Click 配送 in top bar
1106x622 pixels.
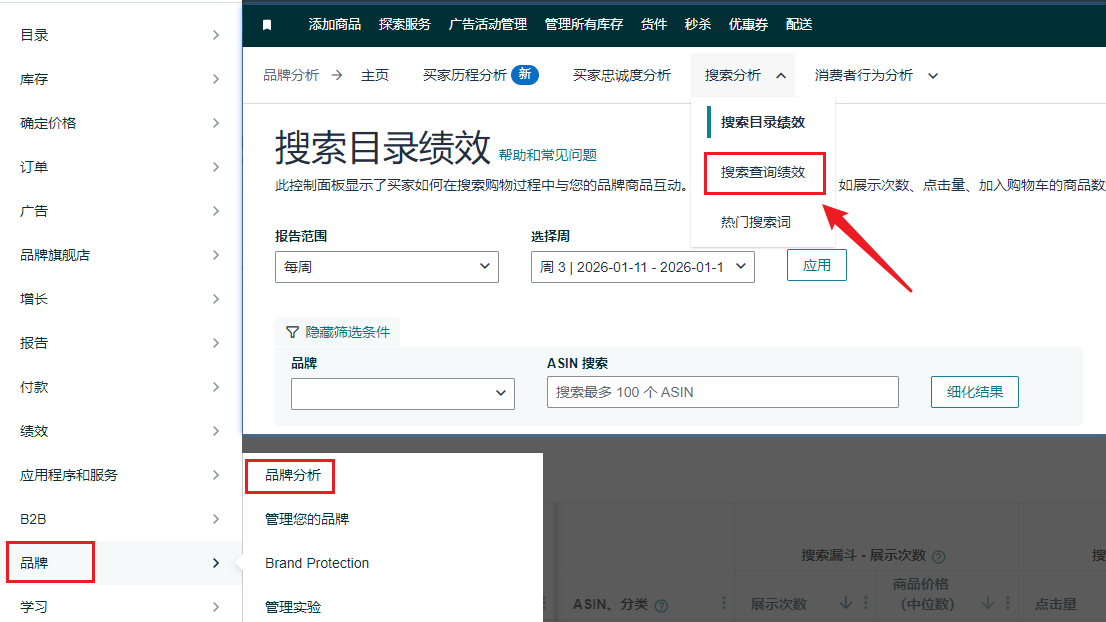pos(798,25)
